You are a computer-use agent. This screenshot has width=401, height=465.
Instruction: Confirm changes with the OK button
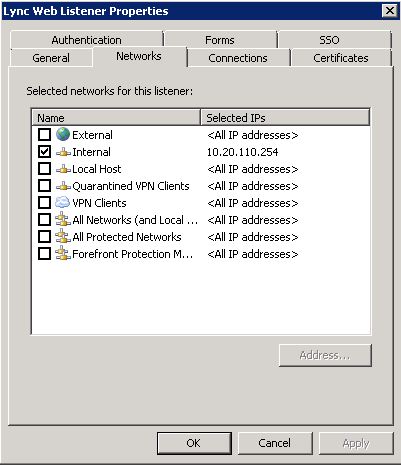(x=194, y=443)
